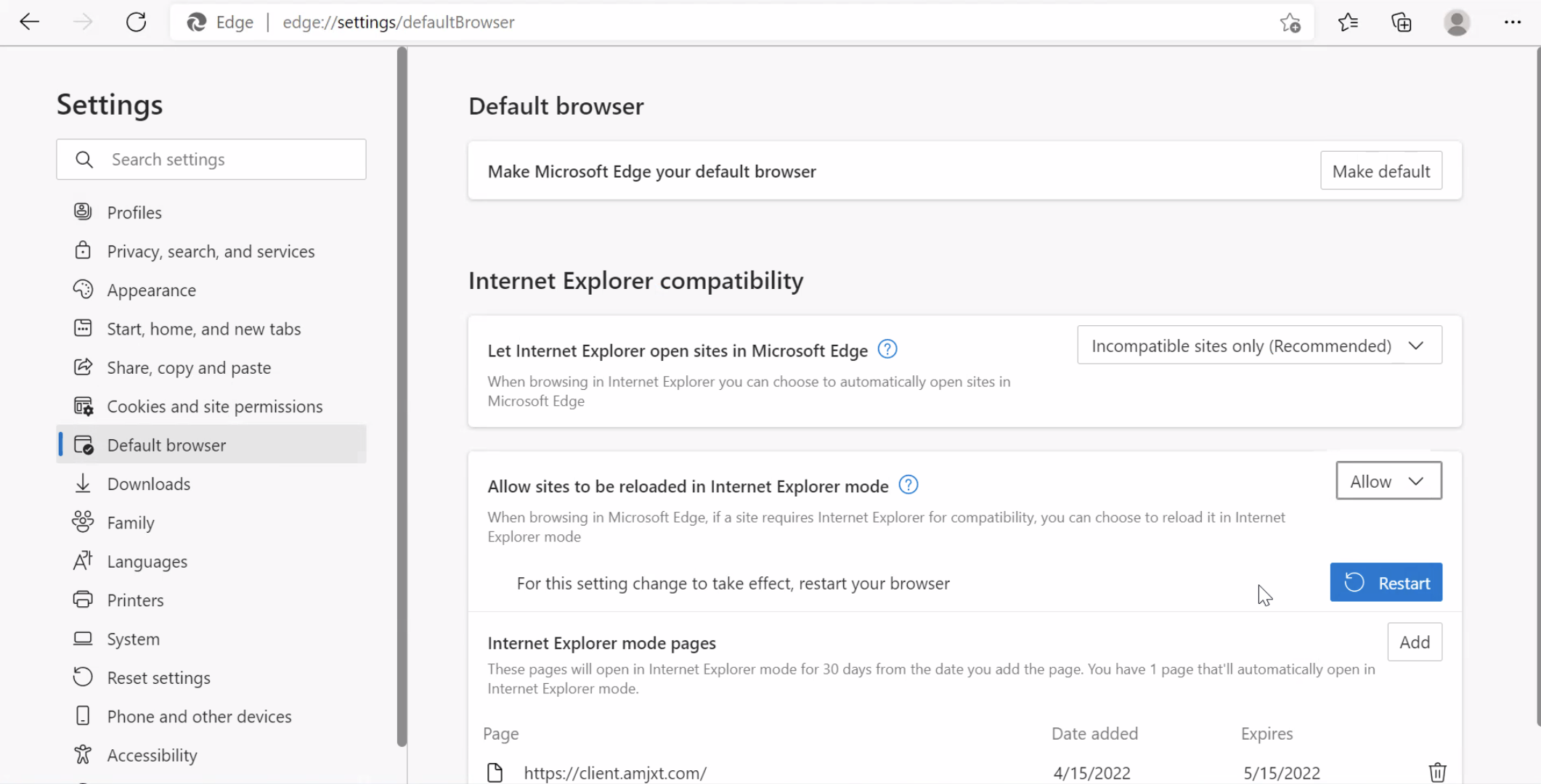The width and height of the screenshot is (1541, 784).
Task: Click the blue Restart button
Action: pyautogui.click(x=1386, y=583)
